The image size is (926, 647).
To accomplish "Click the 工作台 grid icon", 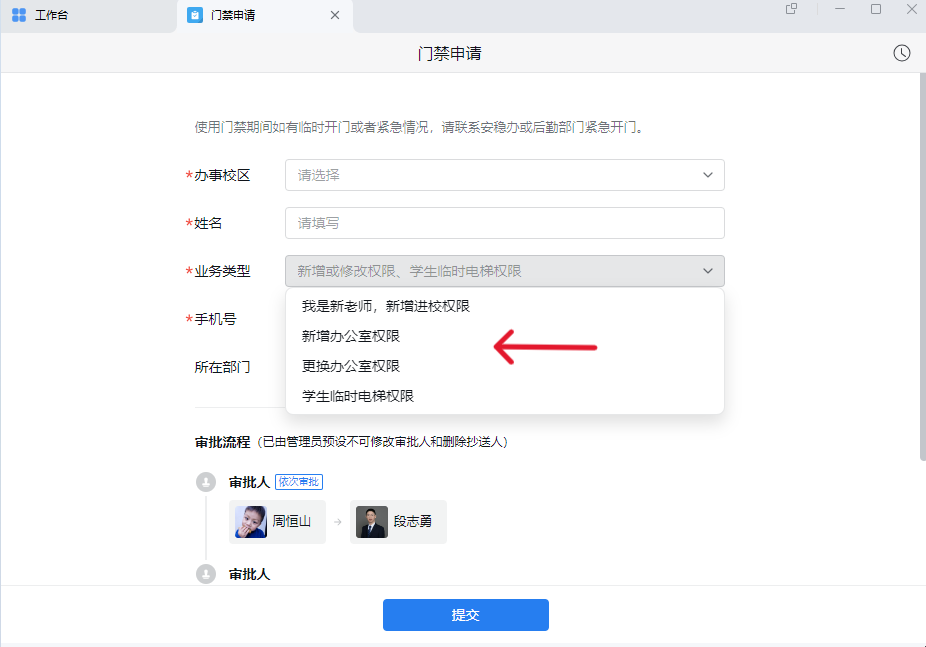I will (19, 15).
